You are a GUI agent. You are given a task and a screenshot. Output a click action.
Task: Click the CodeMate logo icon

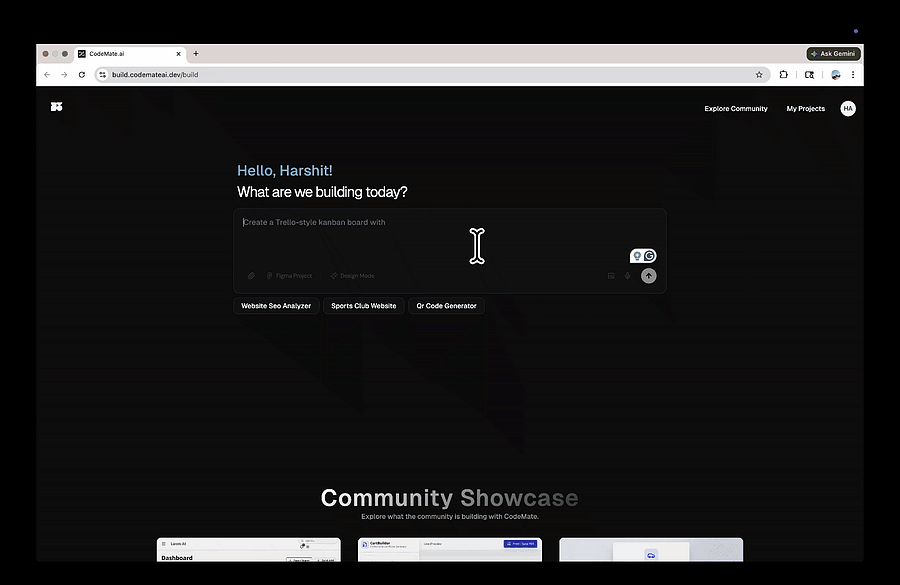(56, 107)
